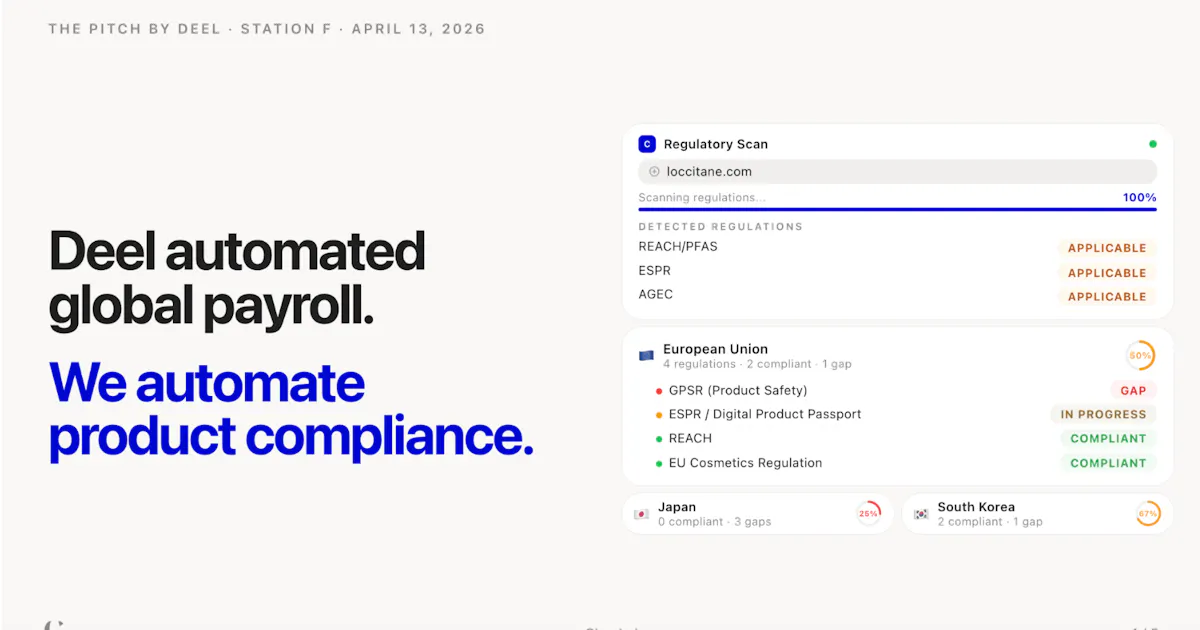Click the GAP badge for GPSR
This screenshot has height=630, width=1200.
[1133, 390]
